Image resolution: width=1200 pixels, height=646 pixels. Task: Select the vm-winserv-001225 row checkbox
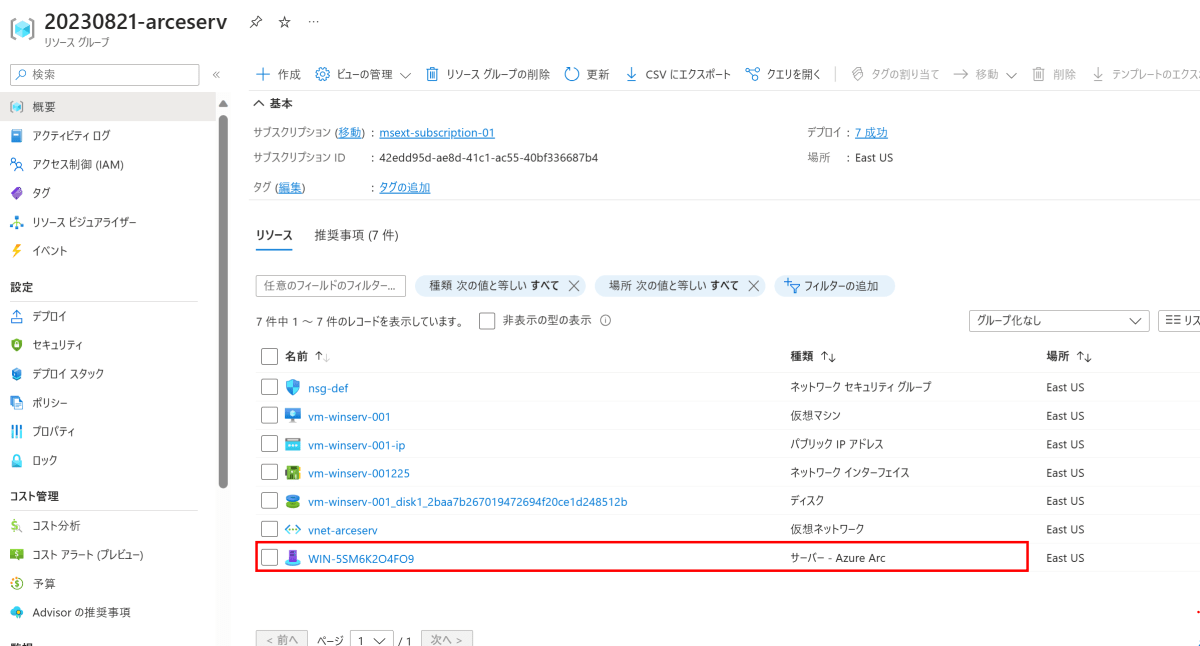(269, 473)
